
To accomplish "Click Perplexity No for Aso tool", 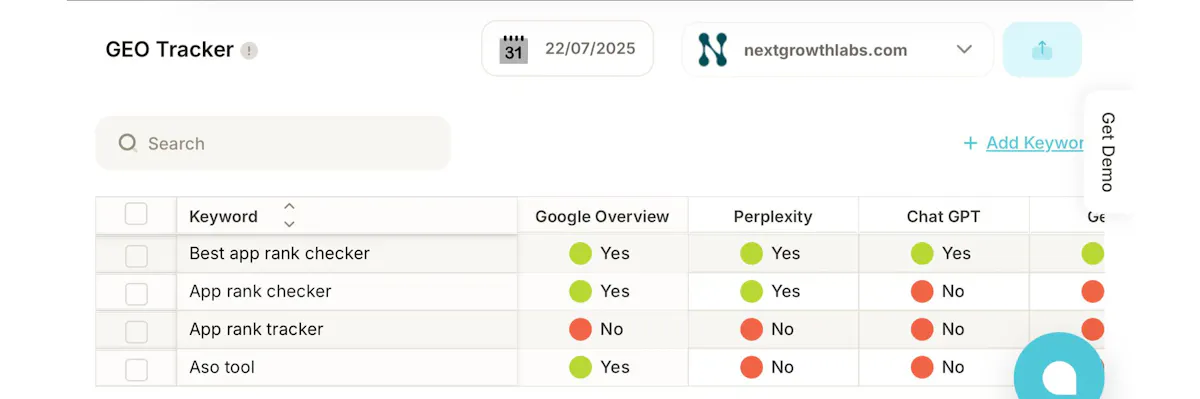I will click(x=767, y=367).
